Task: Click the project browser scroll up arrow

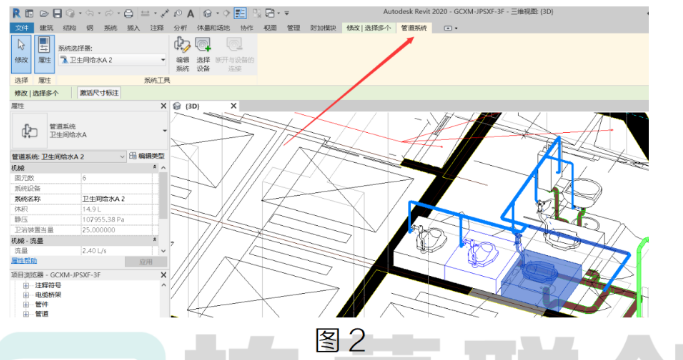Action: coord(163,285)
